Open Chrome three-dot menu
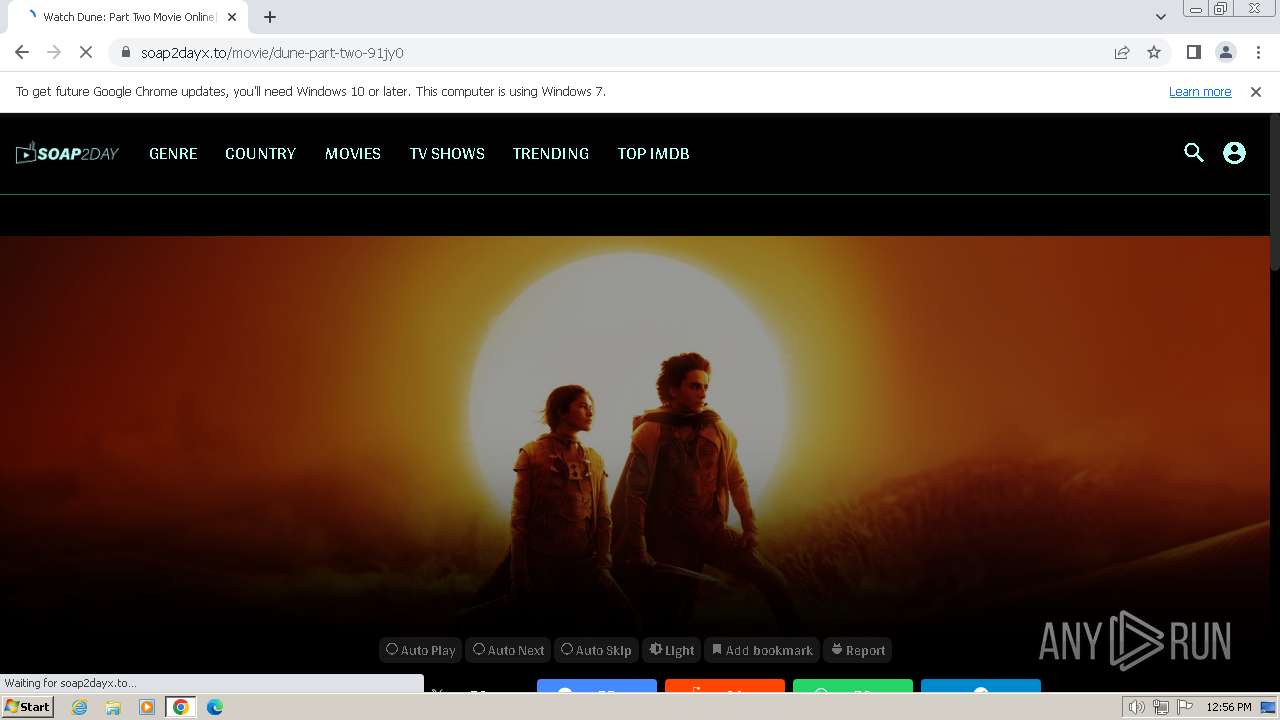This screenshot has height=720, width=1280. pos(1258,52)
